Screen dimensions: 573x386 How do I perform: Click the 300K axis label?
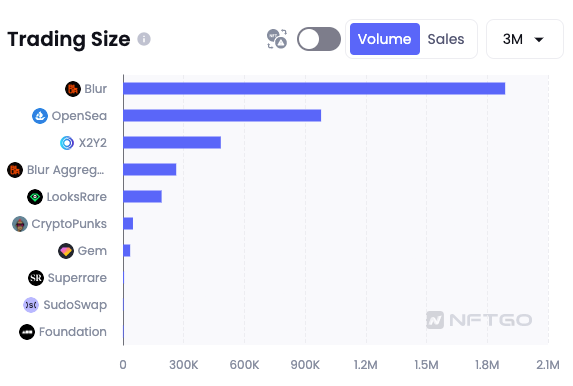click(183, 365)
